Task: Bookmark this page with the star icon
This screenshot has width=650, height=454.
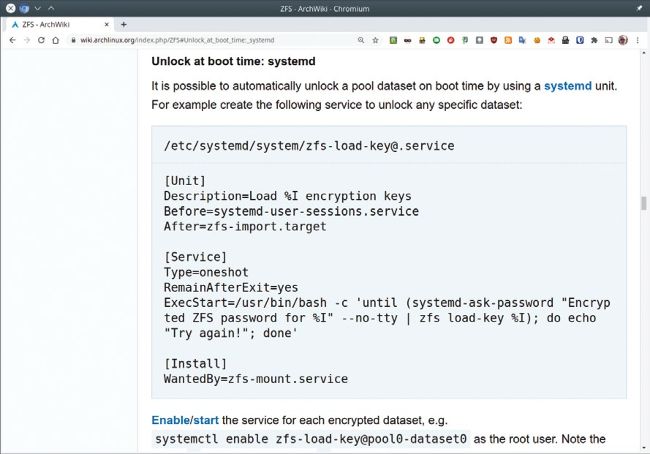Action: click(x=375, y=40)
